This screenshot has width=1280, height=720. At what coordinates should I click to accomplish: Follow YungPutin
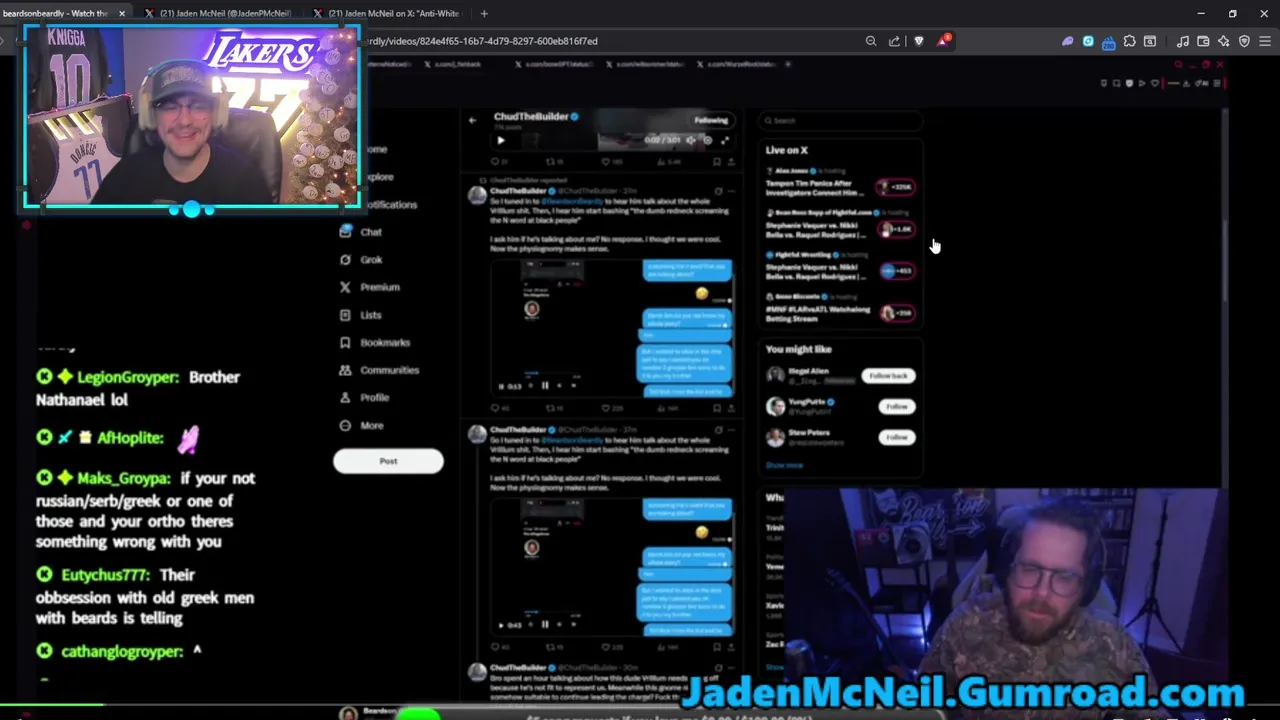click(896, 407)
